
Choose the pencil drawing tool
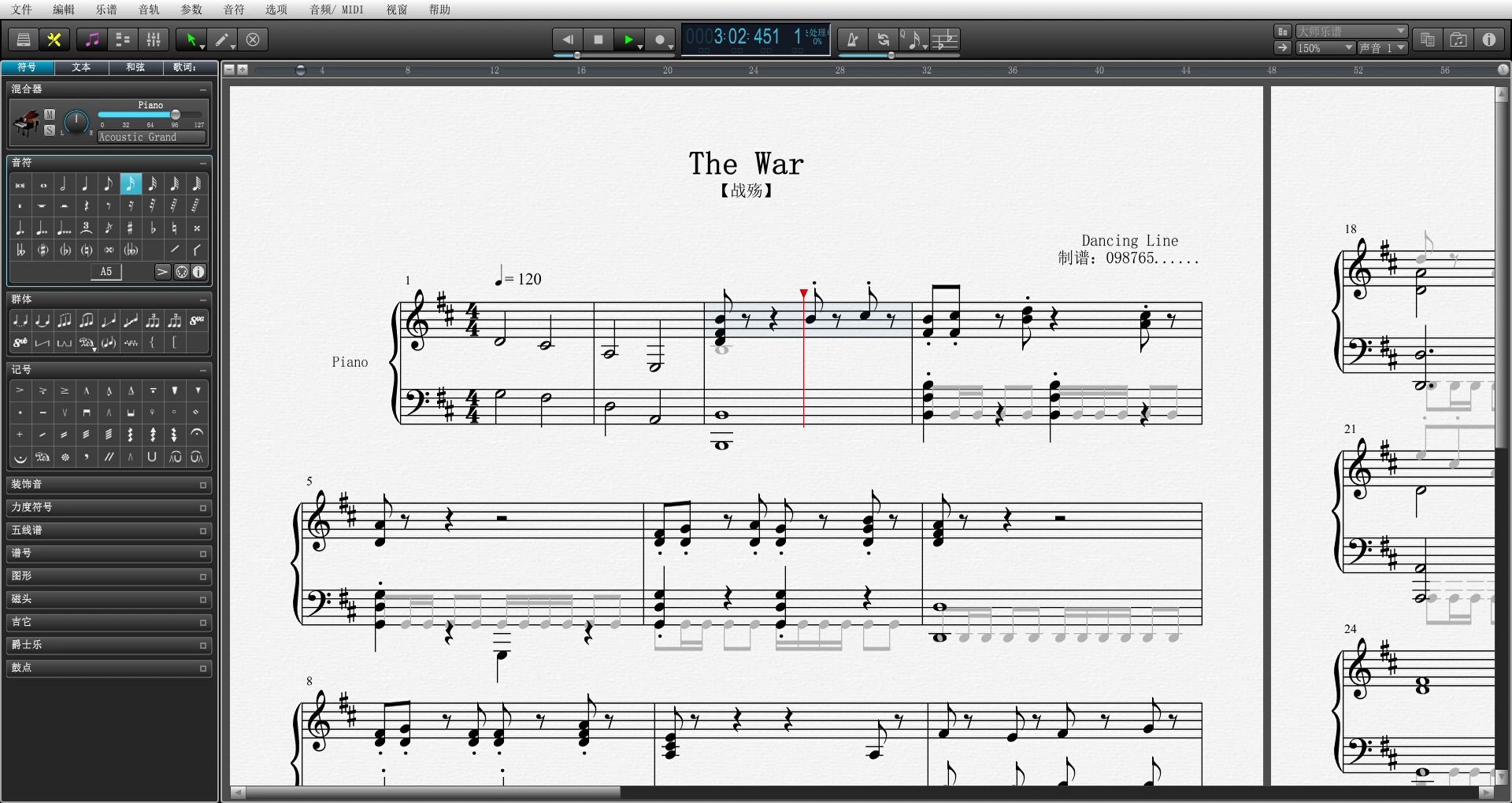(x=223, y=39)
